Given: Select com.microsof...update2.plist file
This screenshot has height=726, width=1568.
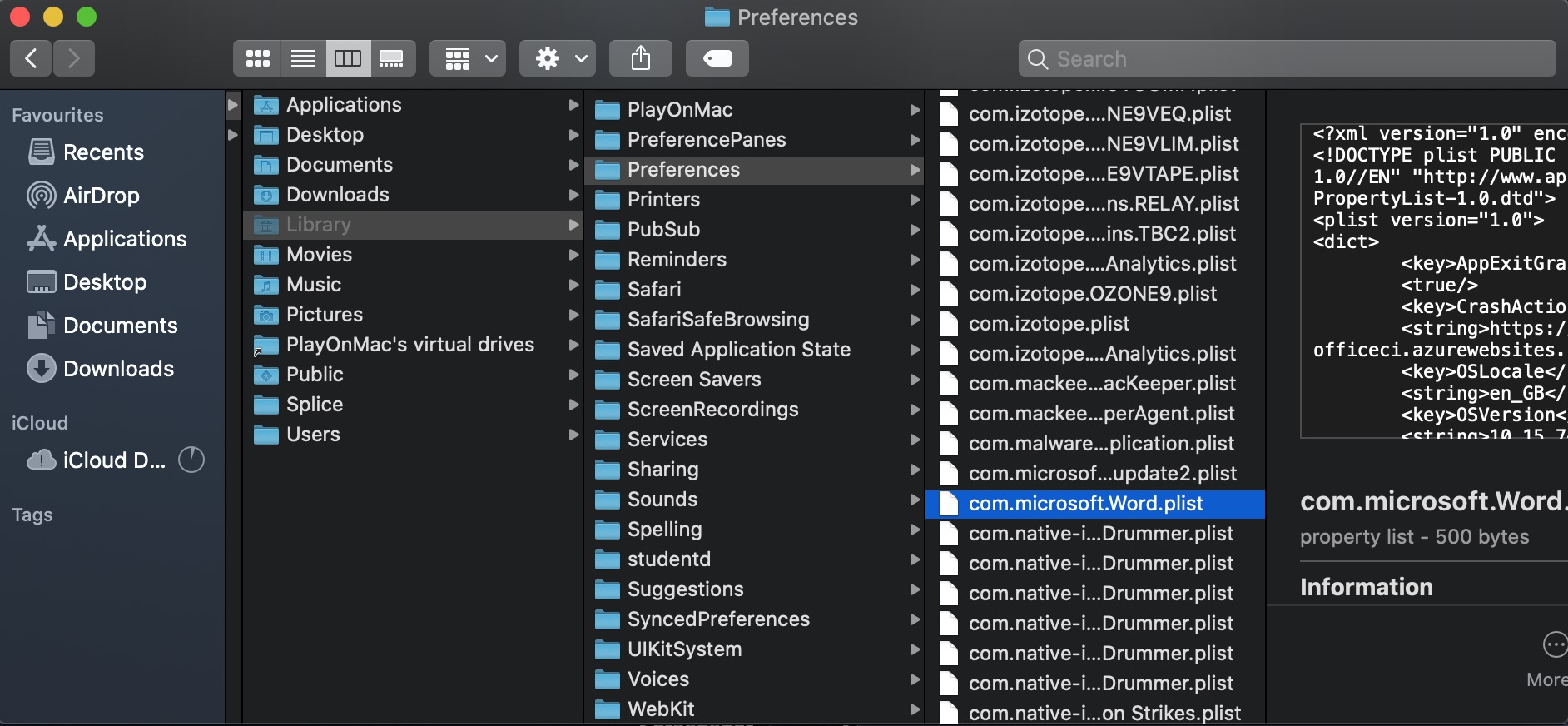Looking at the screenshot, I should coord(1095,474).
